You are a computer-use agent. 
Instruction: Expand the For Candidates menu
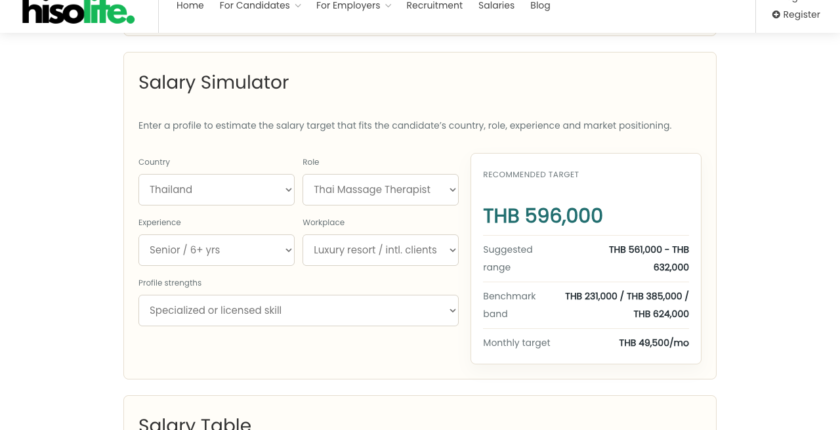[x=260, y=6]
